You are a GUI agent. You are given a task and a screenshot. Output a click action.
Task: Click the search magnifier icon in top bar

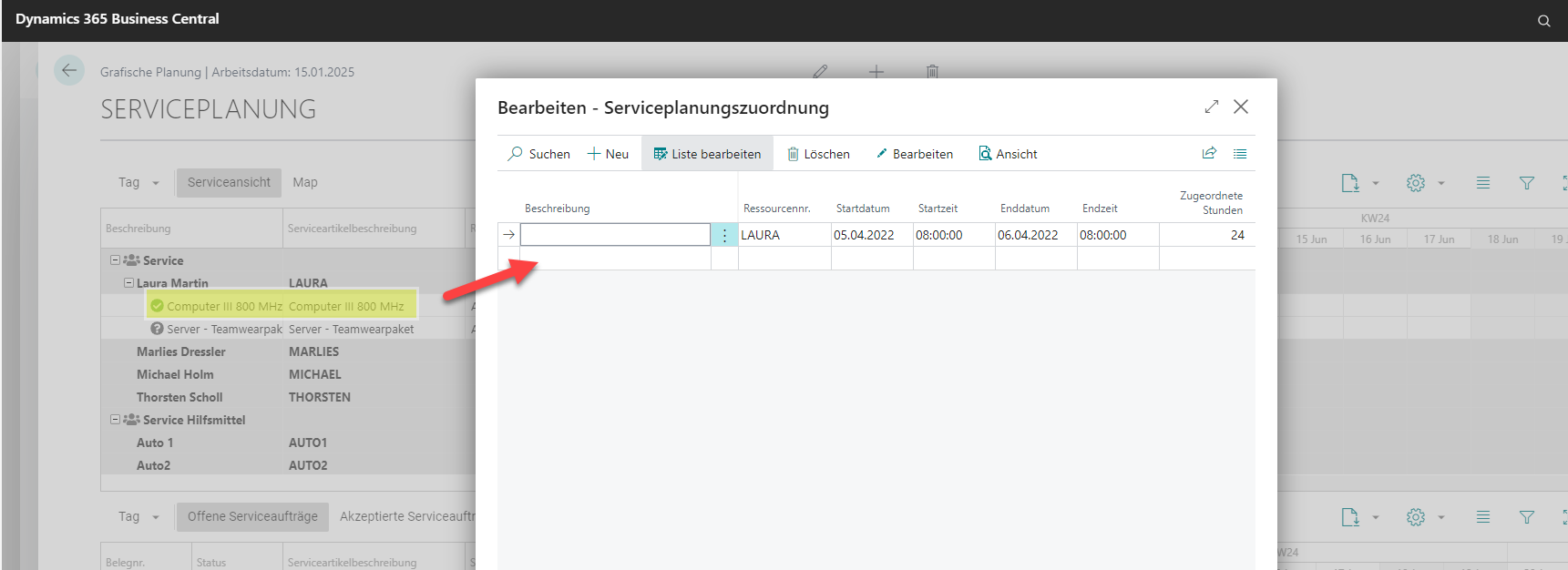pyautogui.click(x=1543, y=21)
